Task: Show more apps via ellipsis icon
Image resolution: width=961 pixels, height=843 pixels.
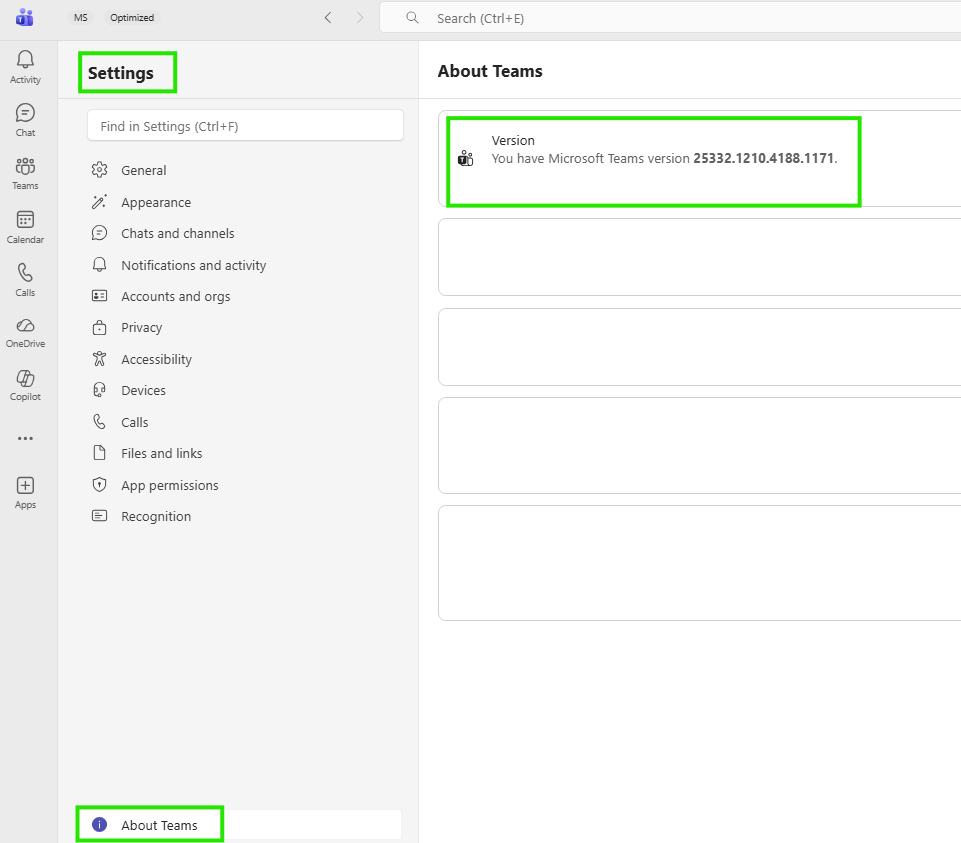Action: coord(25,438)
